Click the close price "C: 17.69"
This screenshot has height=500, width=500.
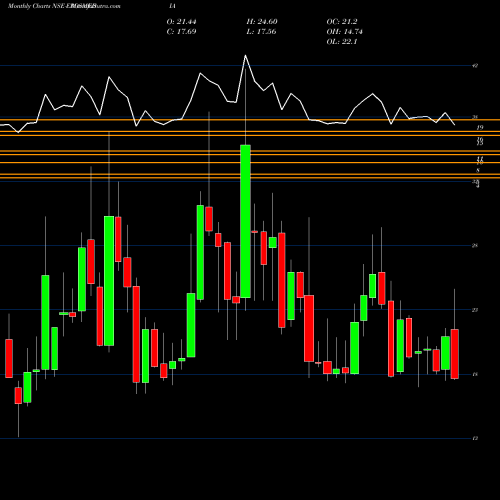181,32
